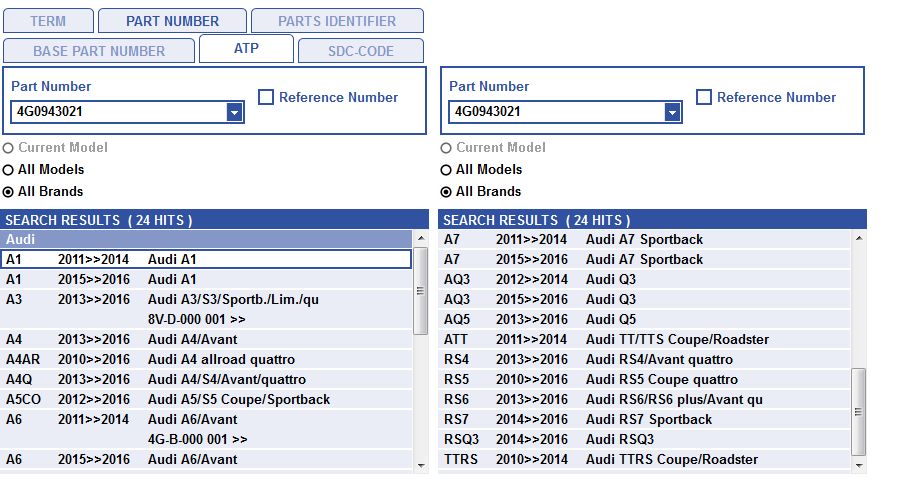This screenshot has width=900, height=488.
Task: Select Audi Q3 2015>>2016 result
Action: (x=644, y=300)
